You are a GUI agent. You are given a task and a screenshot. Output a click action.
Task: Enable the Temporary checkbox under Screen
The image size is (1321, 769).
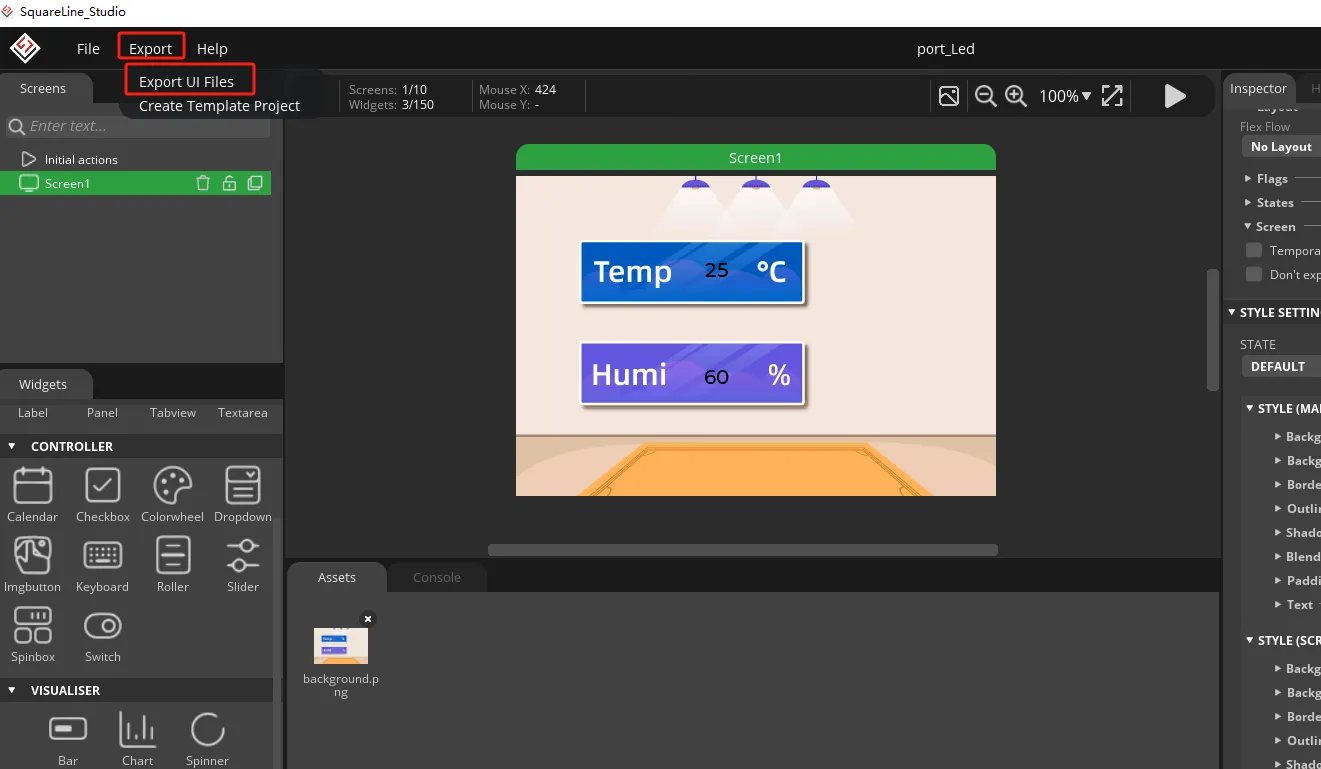point(1253,251)
